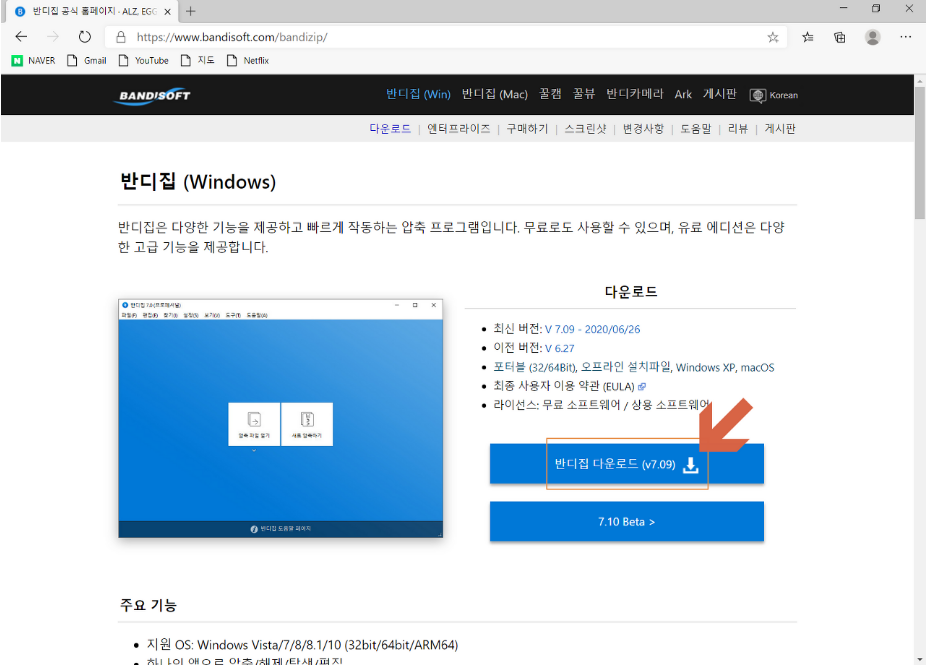926x665 pixels.
Task: Select 반디집 (Mac) in top navigation
Action: tap(494, 94)
